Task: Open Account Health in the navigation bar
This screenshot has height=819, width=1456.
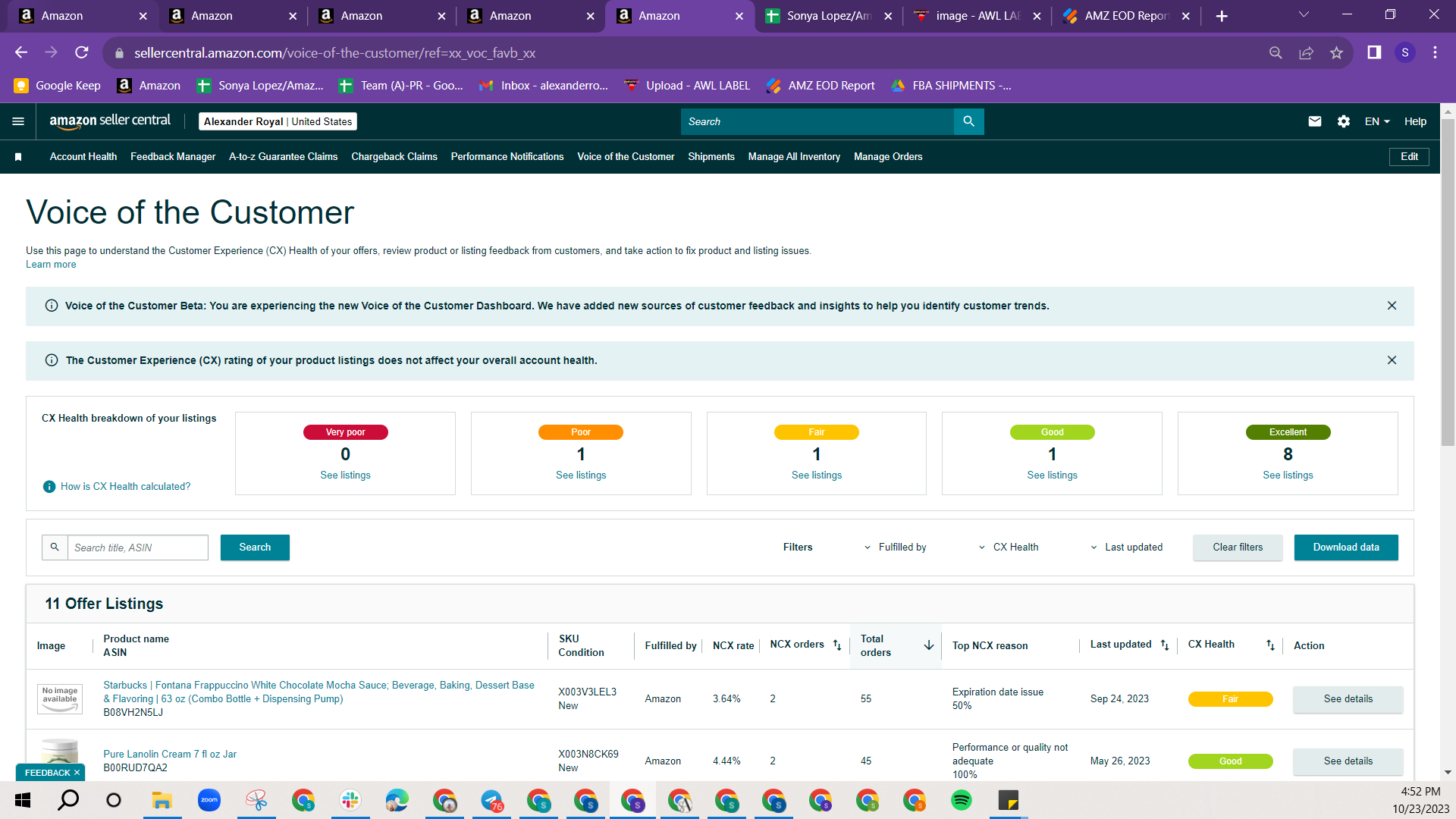Action: (x=83, y=157)
